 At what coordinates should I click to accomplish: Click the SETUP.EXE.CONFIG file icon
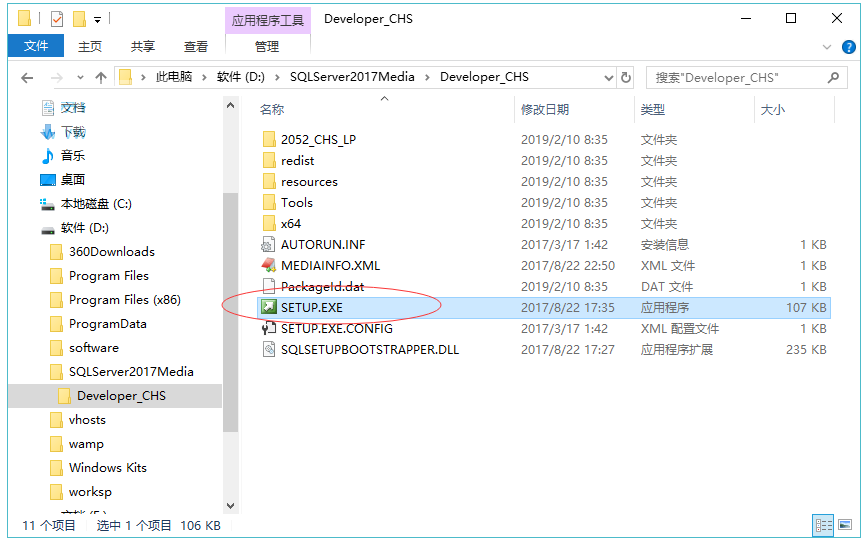pyautogui.click(x=268, y=328)
